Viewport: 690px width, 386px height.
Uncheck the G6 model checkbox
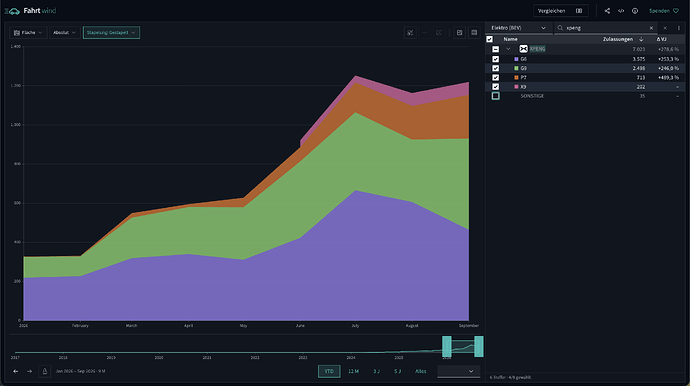pyautogui.click(x=495, y=59)
